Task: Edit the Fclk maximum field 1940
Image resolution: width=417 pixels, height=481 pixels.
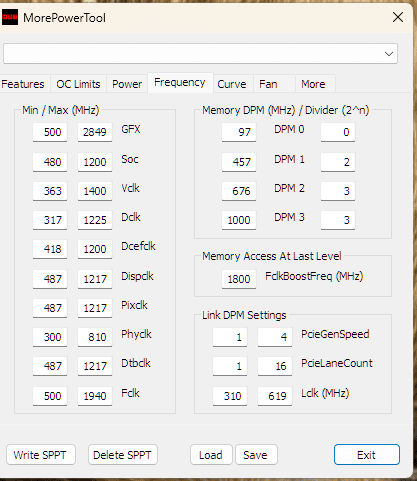Action: coord(95,396)
